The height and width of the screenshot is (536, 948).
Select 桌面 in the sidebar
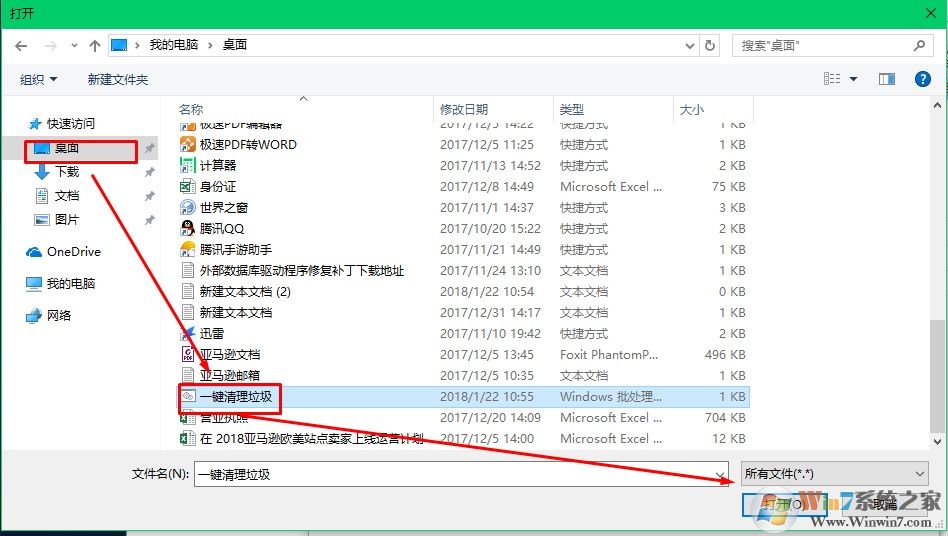tap(67, 148)
